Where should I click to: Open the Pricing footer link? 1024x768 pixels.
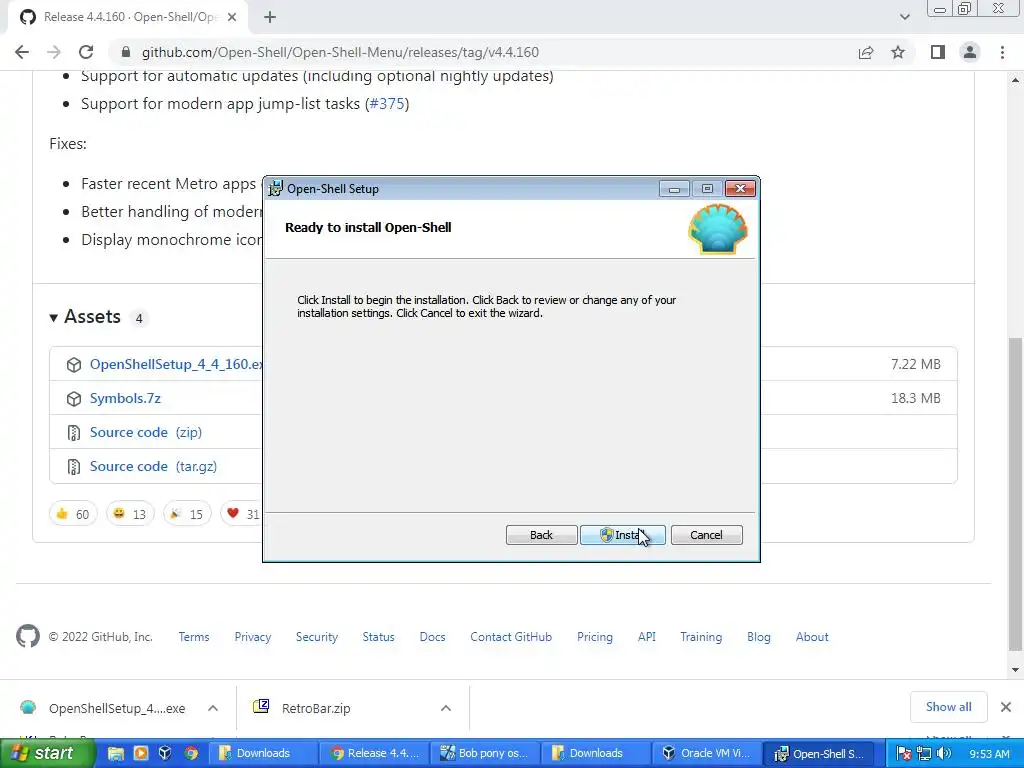pos(595,637)
